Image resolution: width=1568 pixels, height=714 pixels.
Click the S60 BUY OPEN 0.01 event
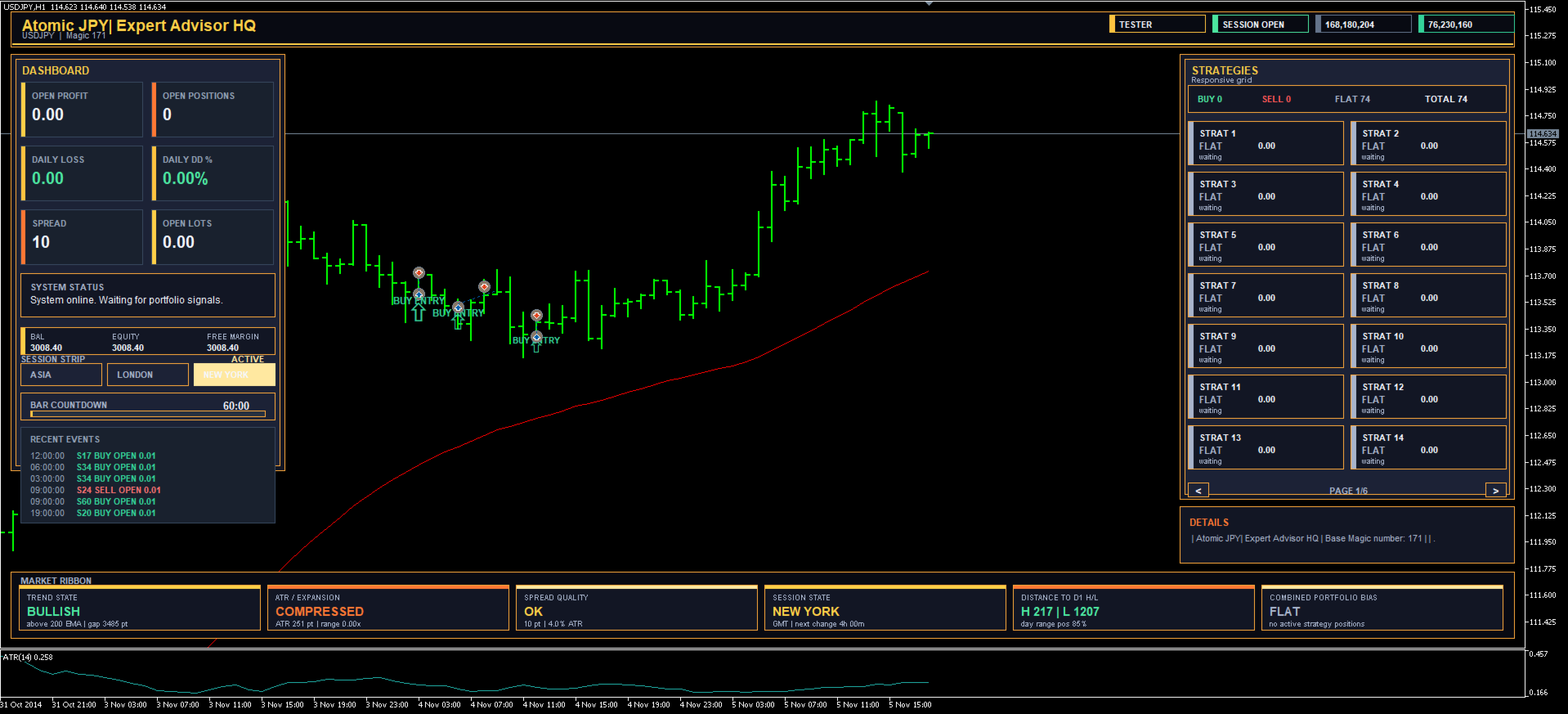(x=116, y=501)
